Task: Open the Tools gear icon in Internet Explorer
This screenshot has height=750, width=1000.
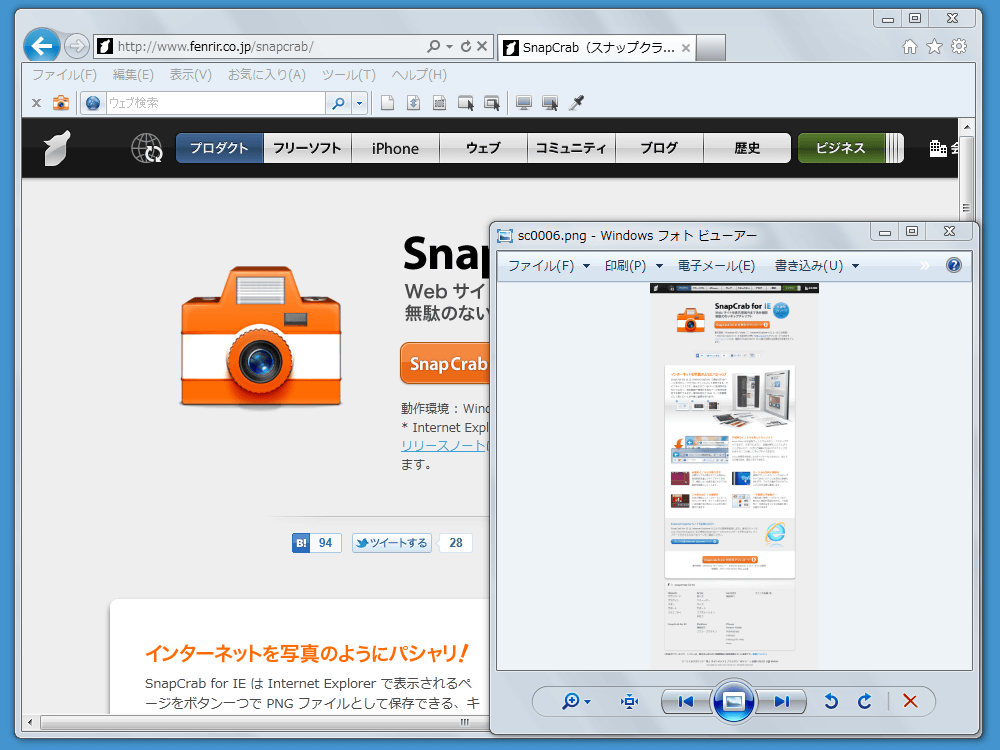Action: (x=959, y=47)
